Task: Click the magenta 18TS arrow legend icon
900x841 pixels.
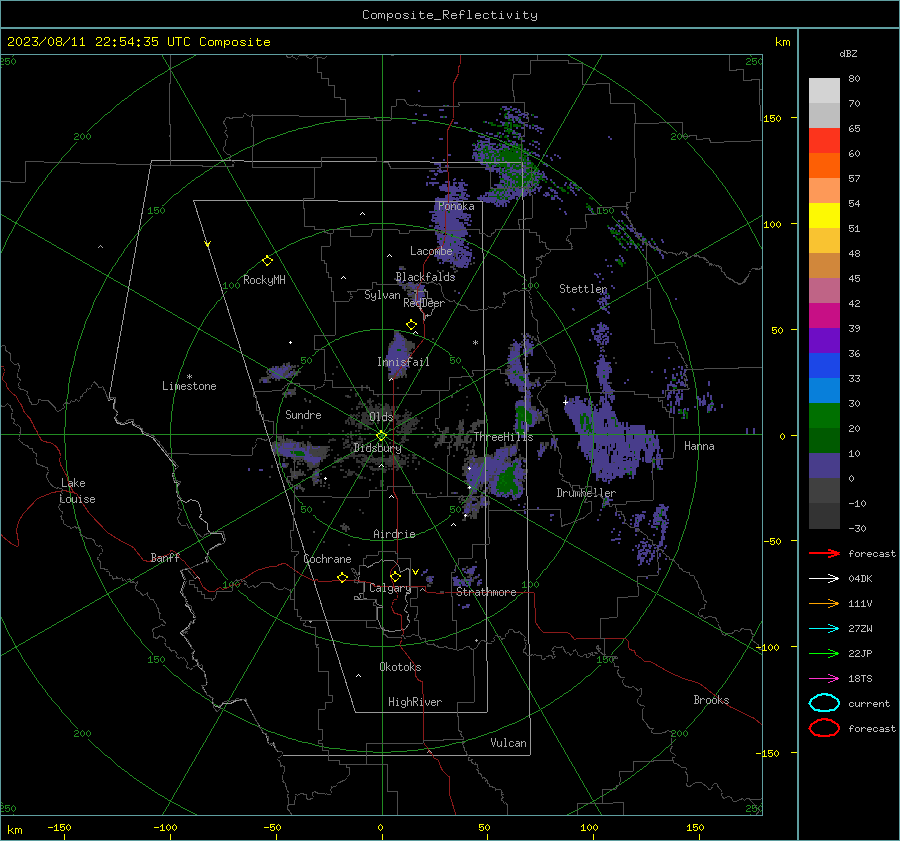Action: pos(824,678)
